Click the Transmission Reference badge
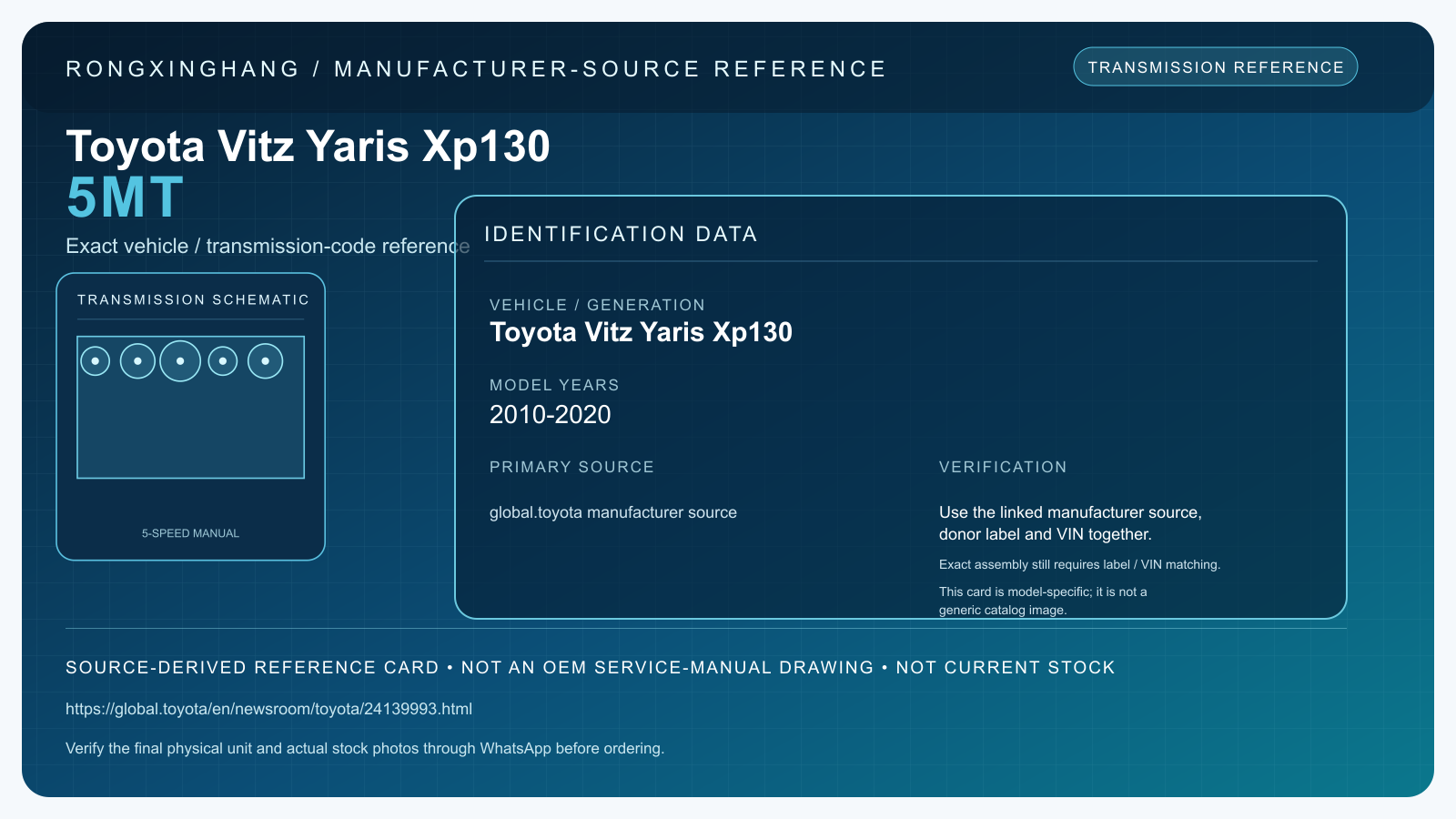This screenshot has height=819, width=1456. tap(1216, 66)
